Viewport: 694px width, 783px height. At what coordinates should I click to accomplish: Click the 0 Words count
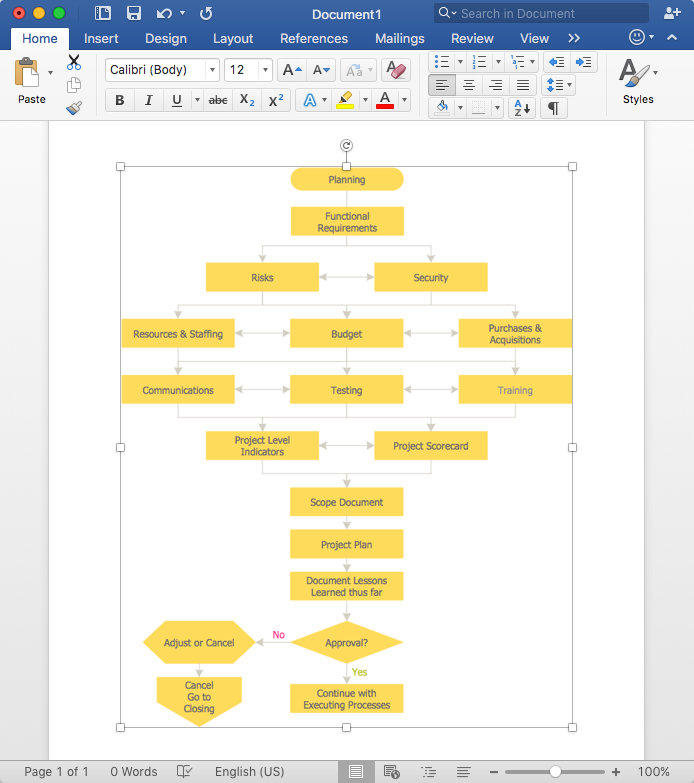point(134,772)
